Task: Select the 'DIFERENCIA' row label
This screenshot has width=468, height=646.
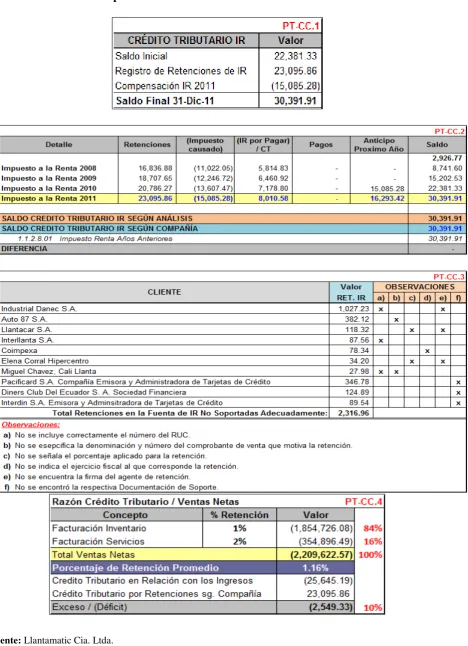Action: 24,249
